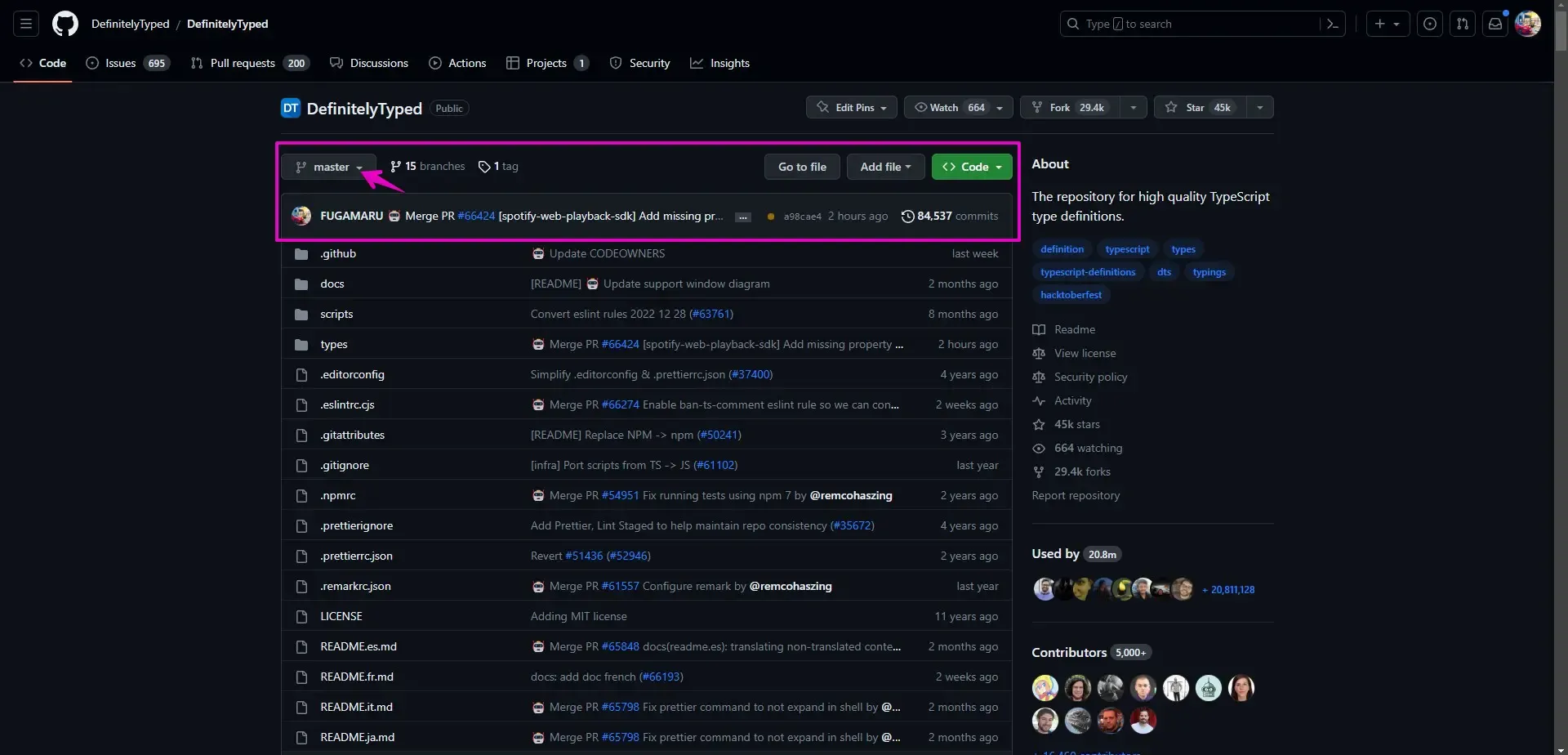This screenshot has height=755, width=1568.
Task: Switch to the Issues tab
Action: coord(127,63)
